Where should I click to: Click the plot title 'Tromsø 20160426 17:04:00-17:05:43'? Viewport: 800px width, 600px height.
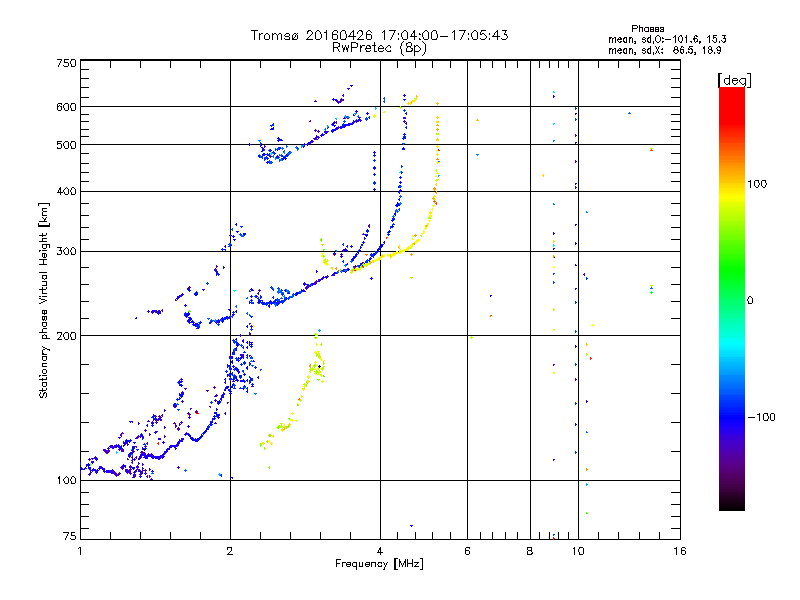click(379, 35)
